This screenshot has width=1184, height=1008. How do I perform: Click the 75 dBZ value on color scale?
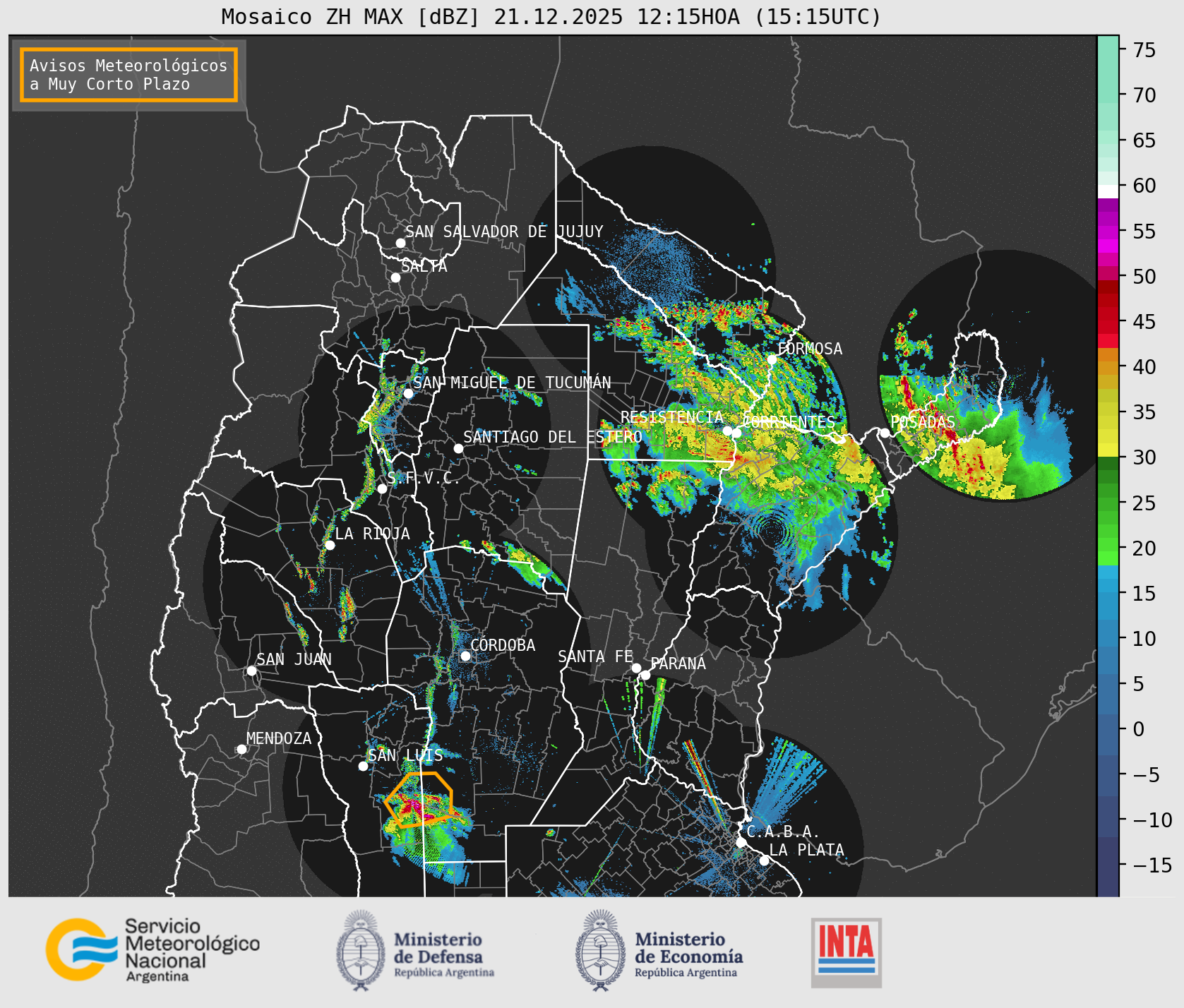[1144, 50]
